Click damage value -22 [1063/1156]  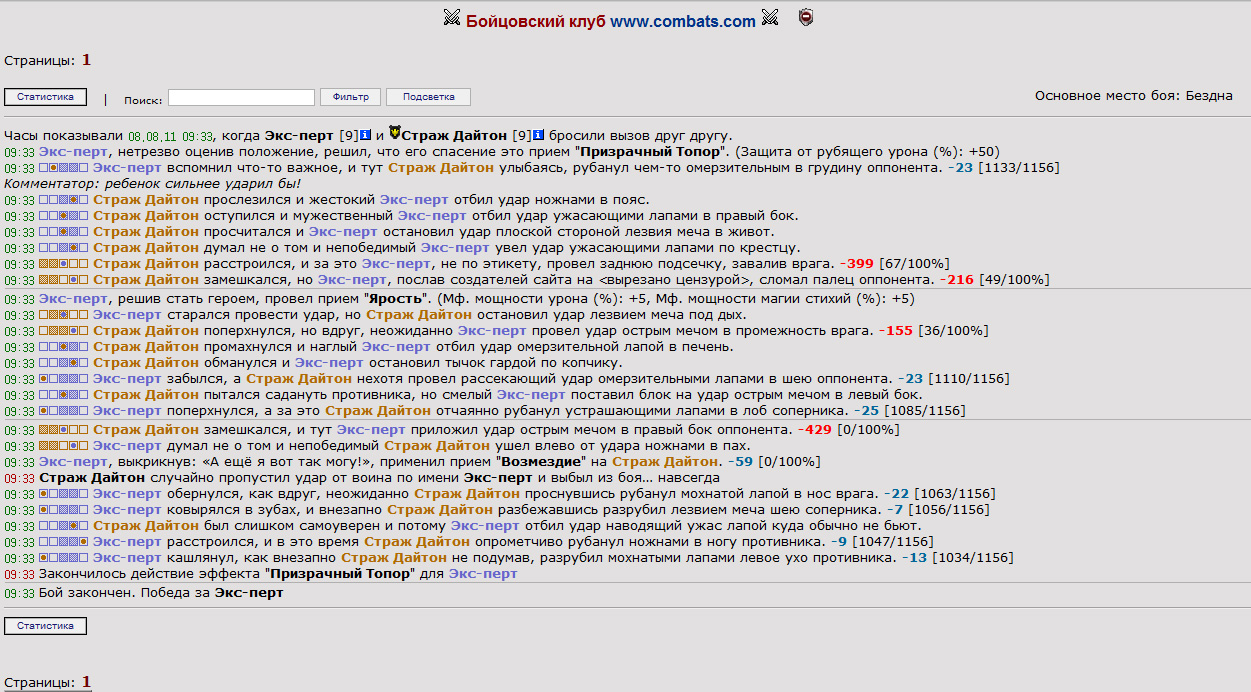(940, 494)
